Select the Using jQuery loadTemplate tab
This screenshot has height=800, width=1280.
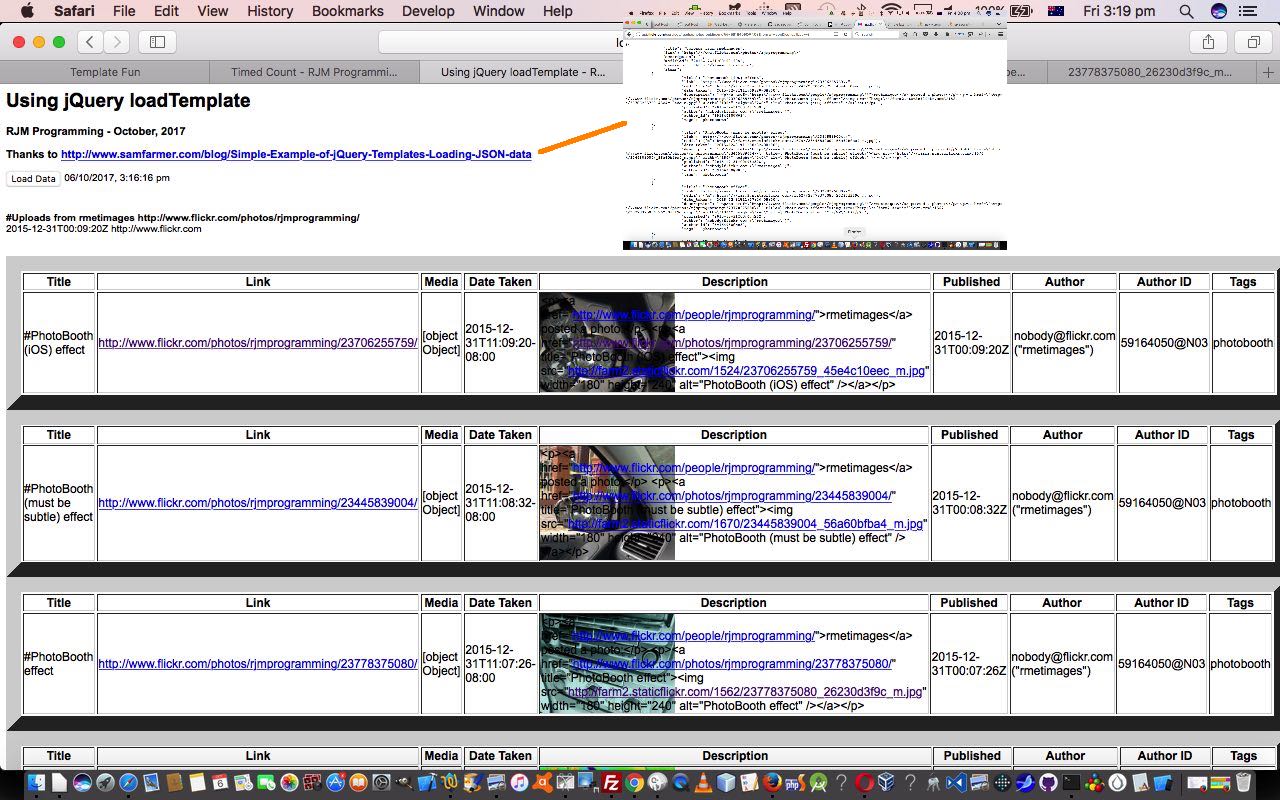522,72
